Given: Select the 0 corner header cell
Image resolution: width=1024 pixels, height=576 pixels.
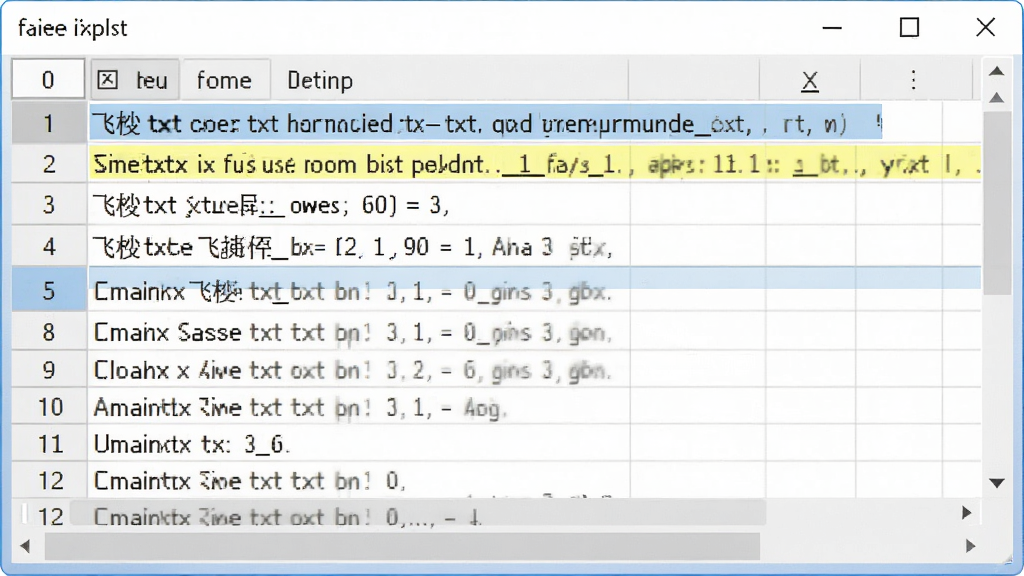Looking at the screenshot, I should pyautogui.click(x=48, y=80).
